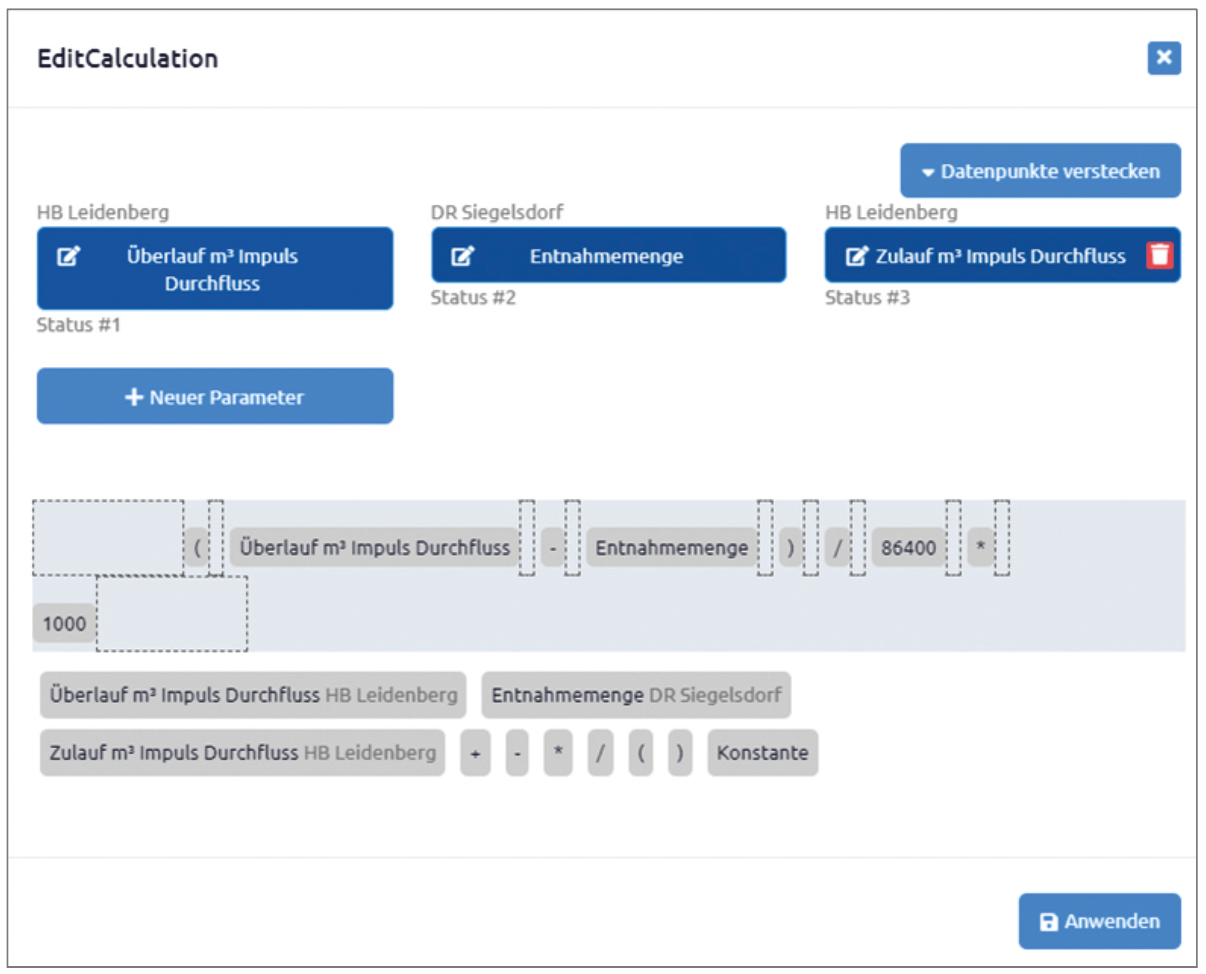This screenshot has width=1206, height=974.
Task: Select the closing parenthesis chip in palette
Action: (x=680, y=753)
